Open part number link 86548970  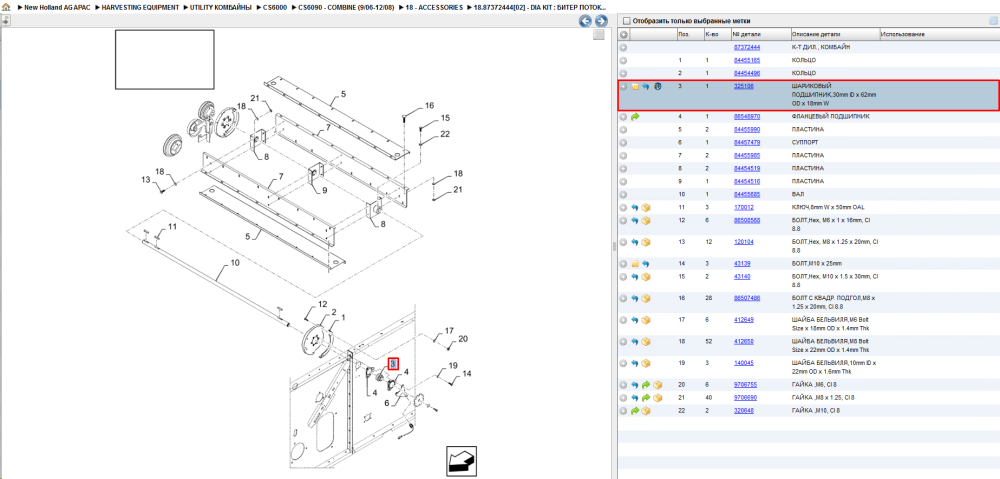coord(747,117)
